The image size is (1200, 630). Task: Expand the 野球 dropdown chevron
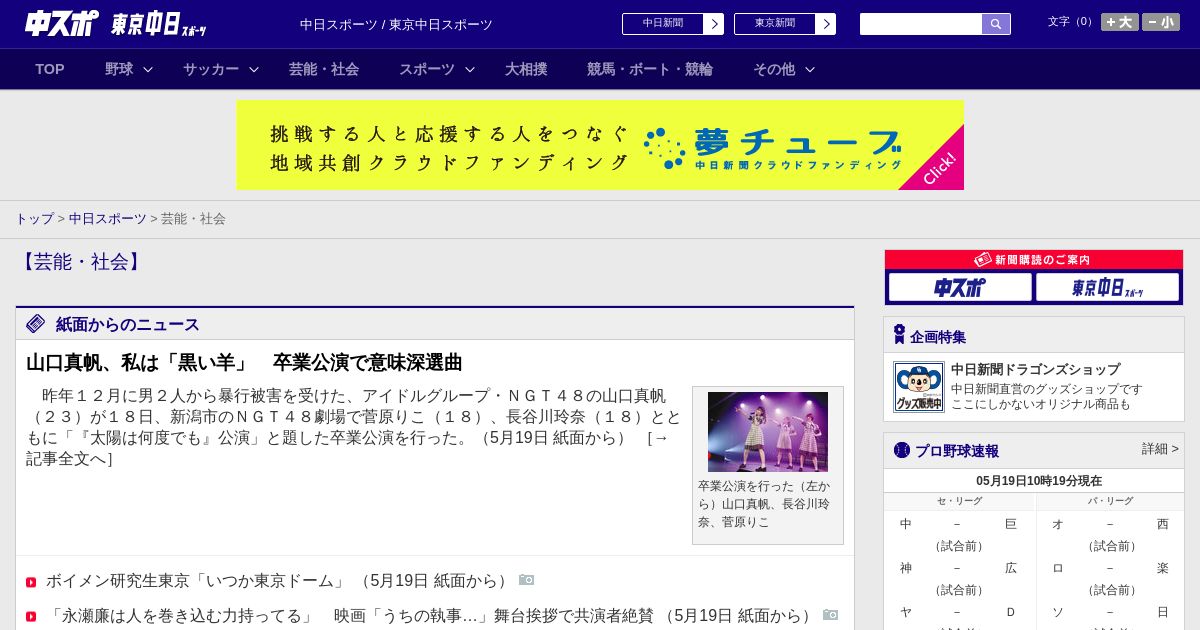pos(148,69)
